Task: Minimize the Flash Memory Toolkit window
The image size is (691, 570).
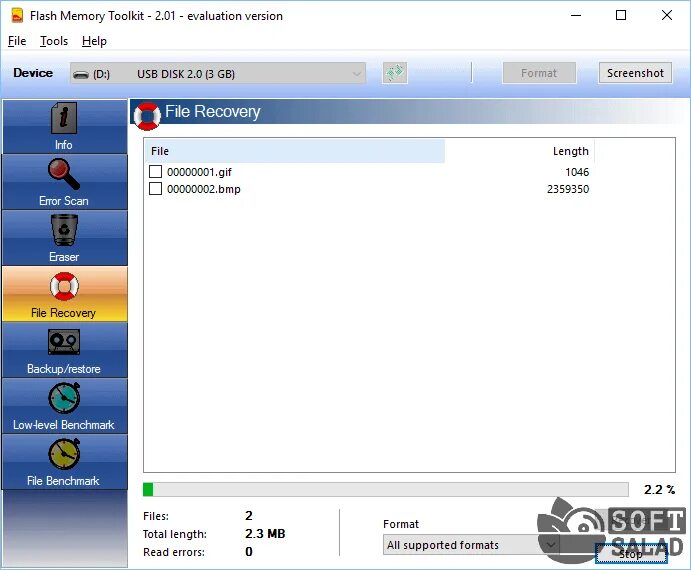Action: point(576,15)
